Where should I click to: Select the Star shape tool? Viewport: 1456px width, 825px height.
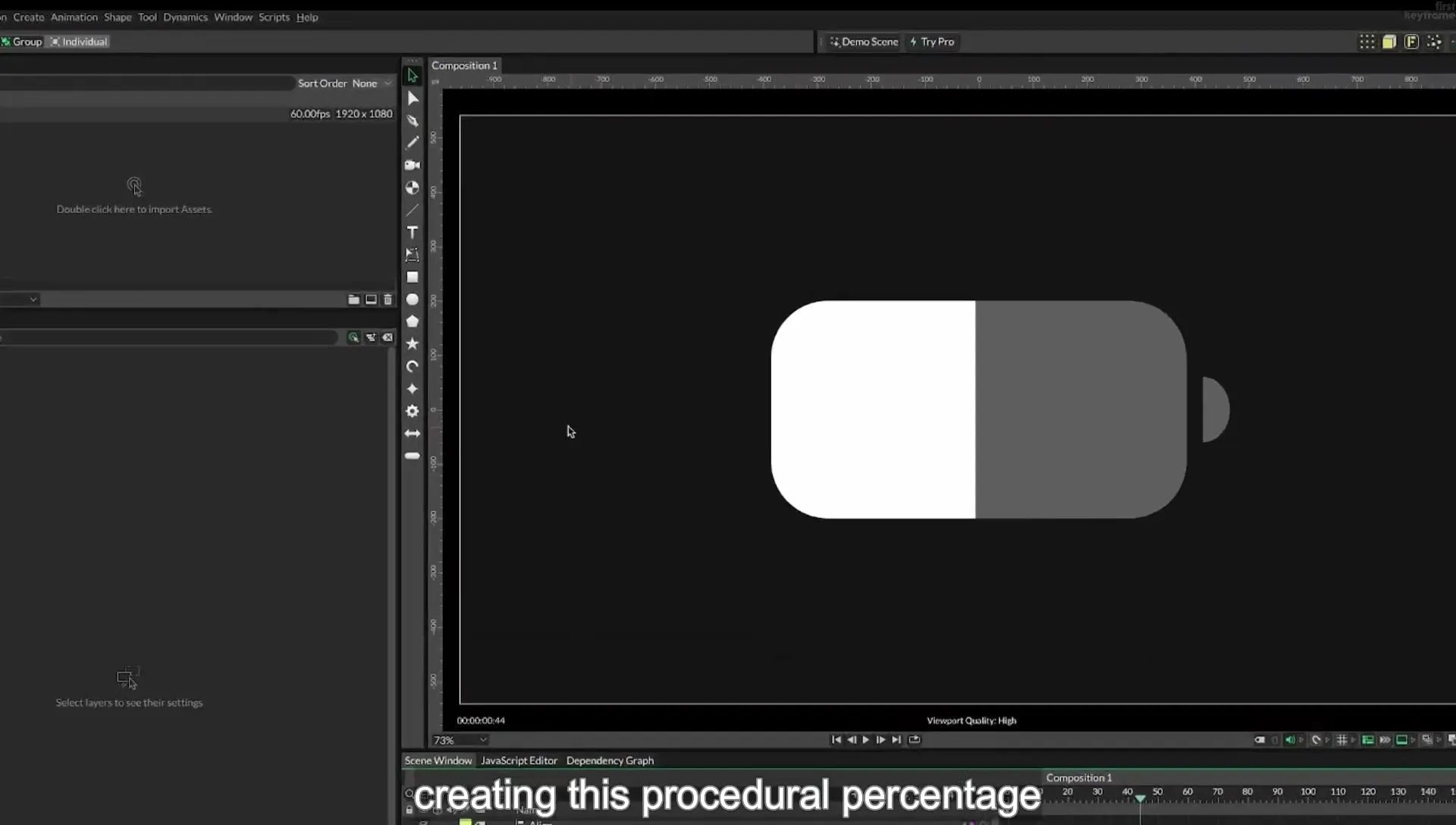[413, 343]
